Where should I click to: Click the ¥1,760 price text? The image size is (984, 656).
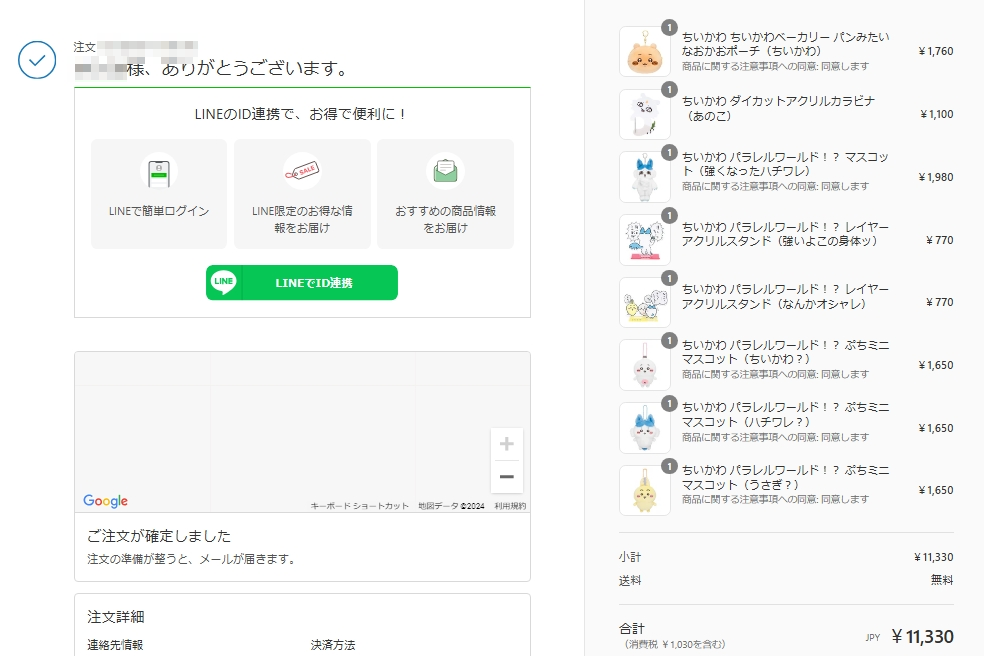click(x=936, y=51)
